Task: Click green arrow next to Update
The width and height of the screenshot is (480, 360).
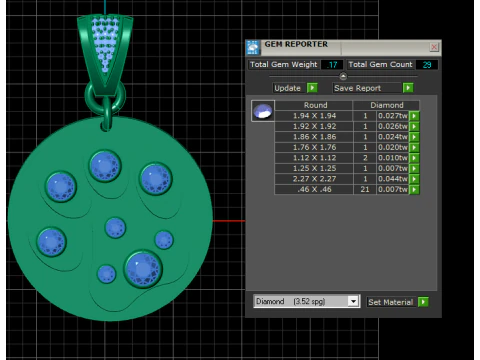Action: pos(312,88)
